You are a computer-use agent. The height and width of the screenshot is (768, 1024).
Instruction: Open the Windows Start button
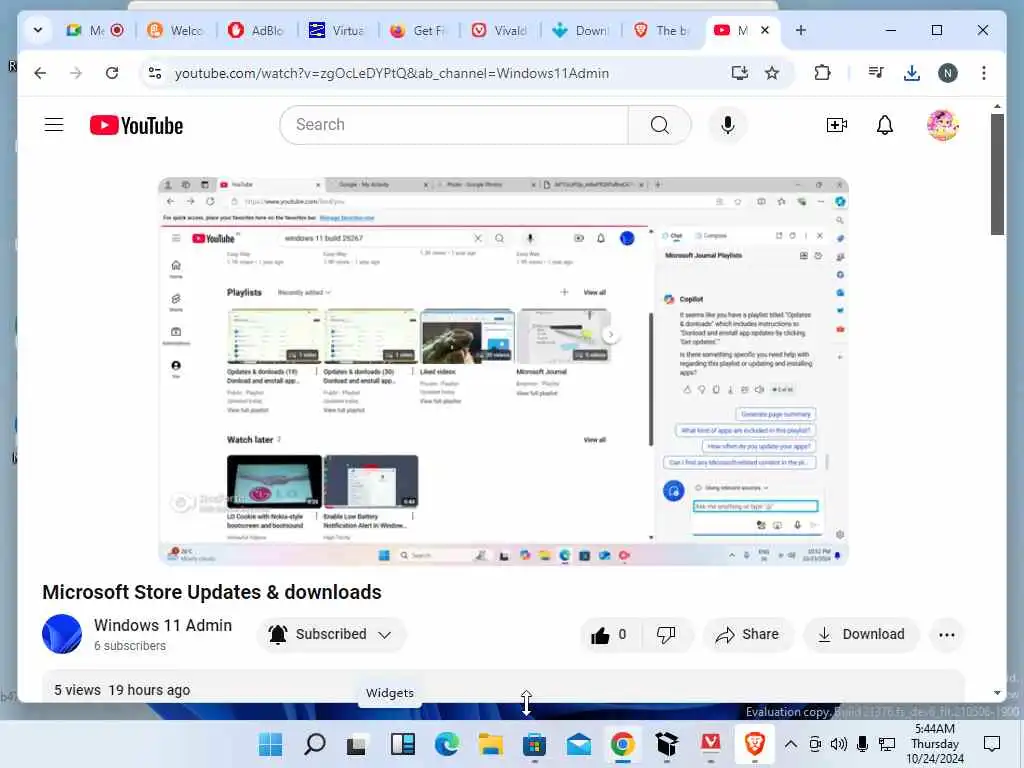coord(270,744)
